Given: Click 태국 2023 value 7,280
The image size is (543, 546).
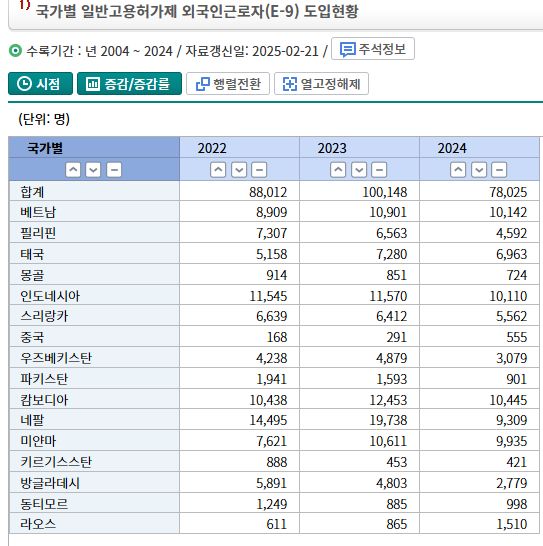Looking at the screenshot, I should click(391, 254).
